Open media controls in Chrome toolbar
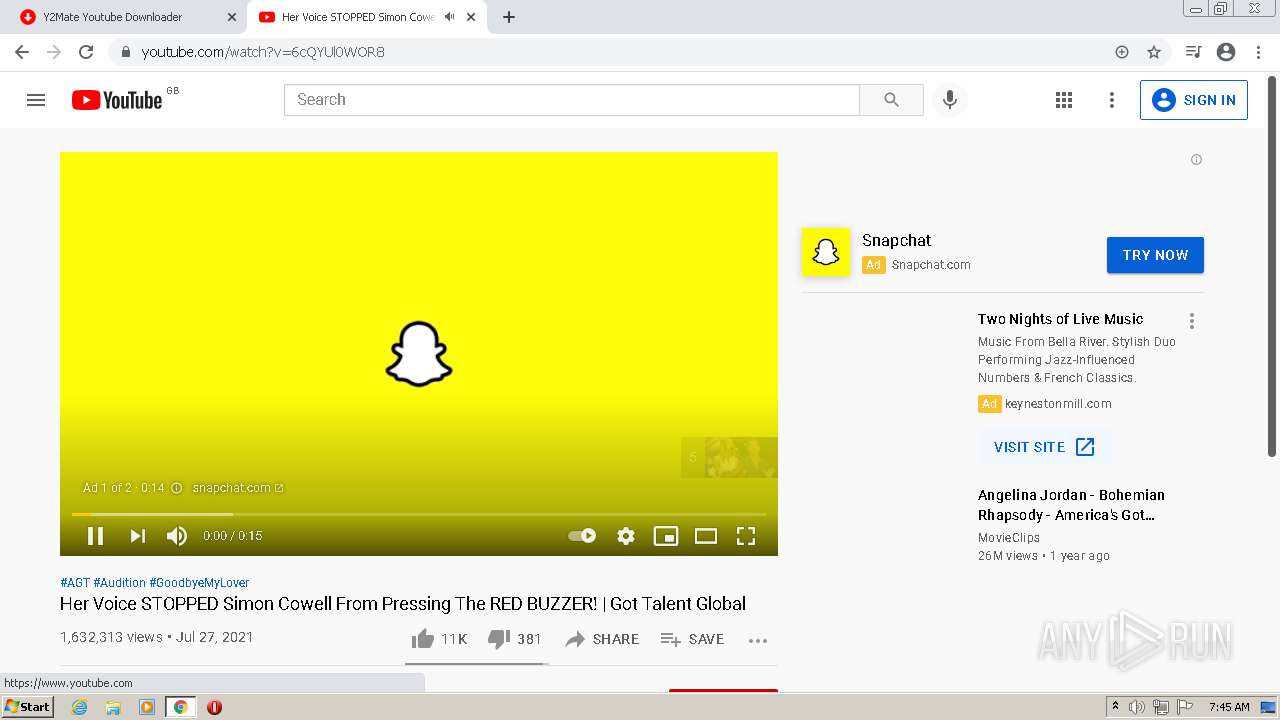The image size is (1280, 720). (x=1193, y=52)
